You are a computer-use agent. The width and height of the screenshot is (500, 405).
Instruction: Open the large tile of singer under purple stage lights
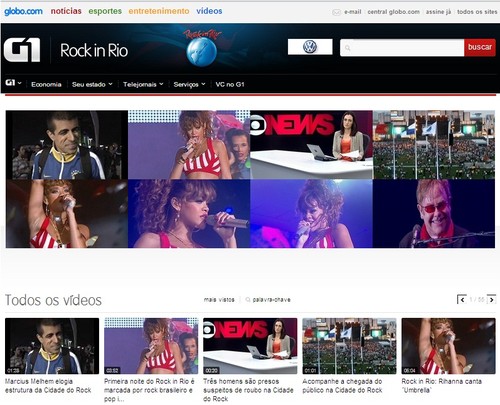tap(311, 214)
